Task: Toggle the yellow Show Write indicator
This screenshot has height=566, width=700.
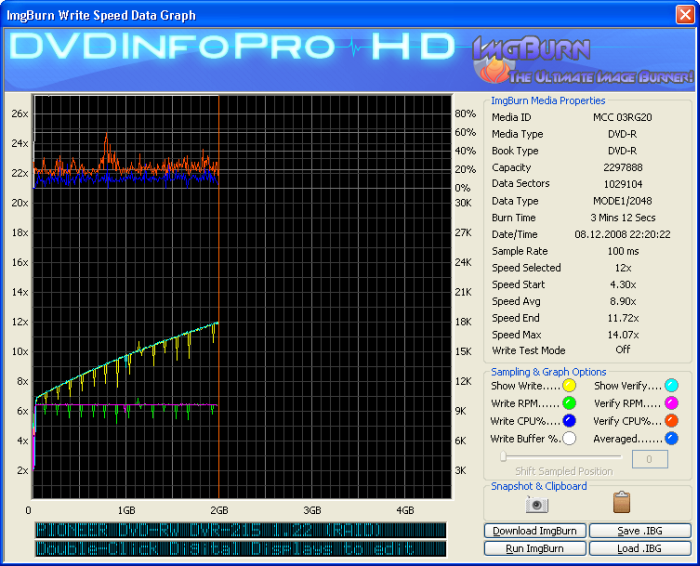Action: [569, 386]
